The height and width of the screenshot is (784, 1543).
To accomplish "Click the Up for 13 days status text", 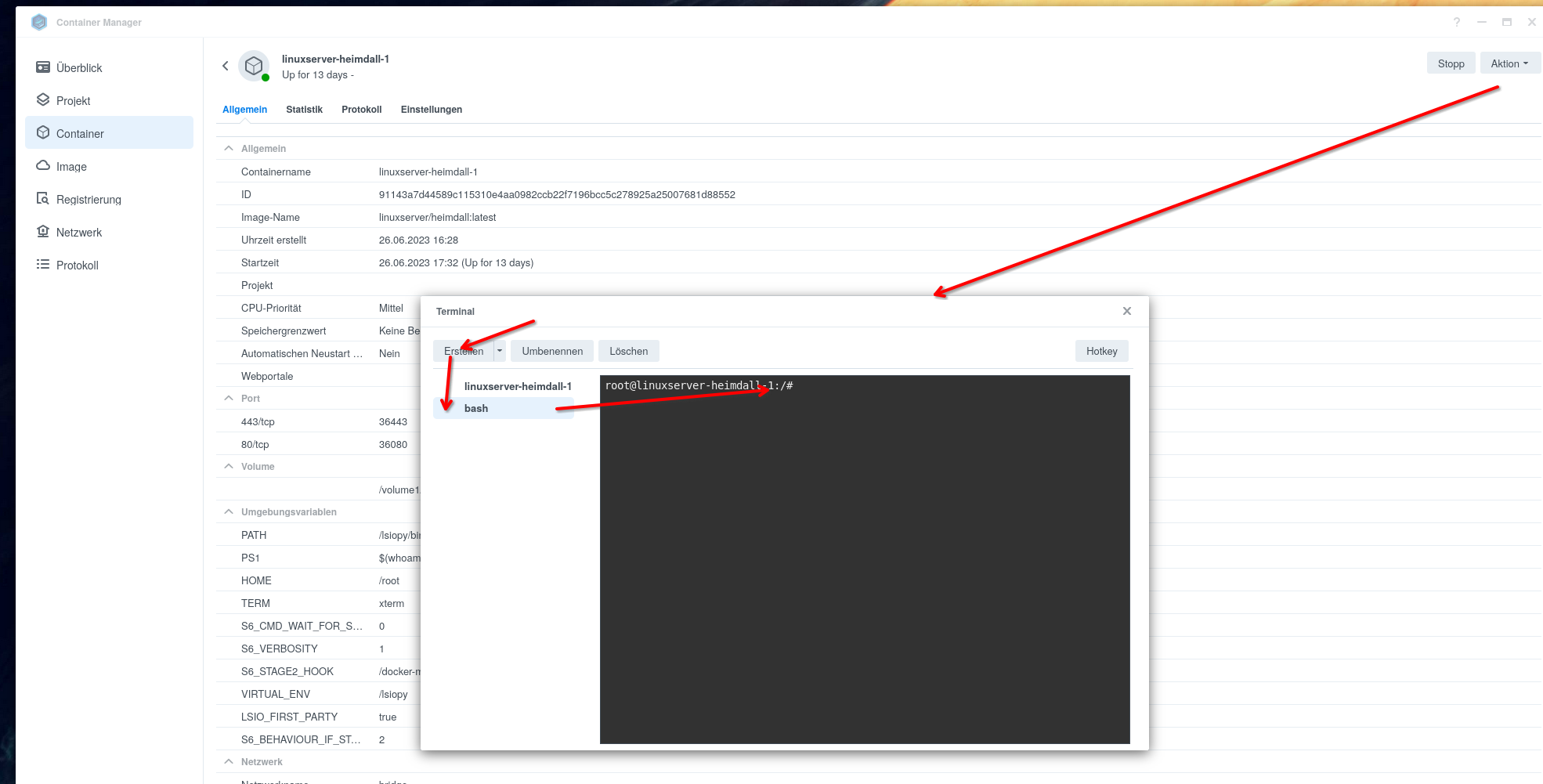I will tap(318, 75).
